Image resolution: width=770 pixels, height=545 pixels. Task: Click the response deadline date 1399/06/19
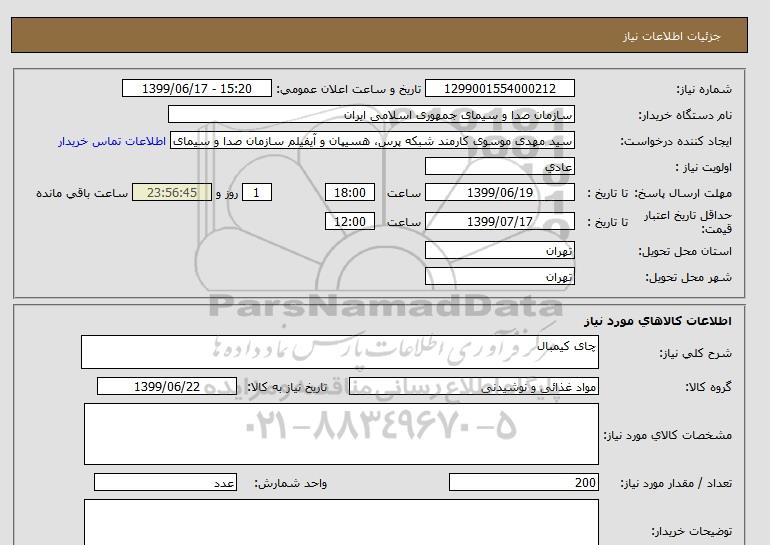click(499, 192)
